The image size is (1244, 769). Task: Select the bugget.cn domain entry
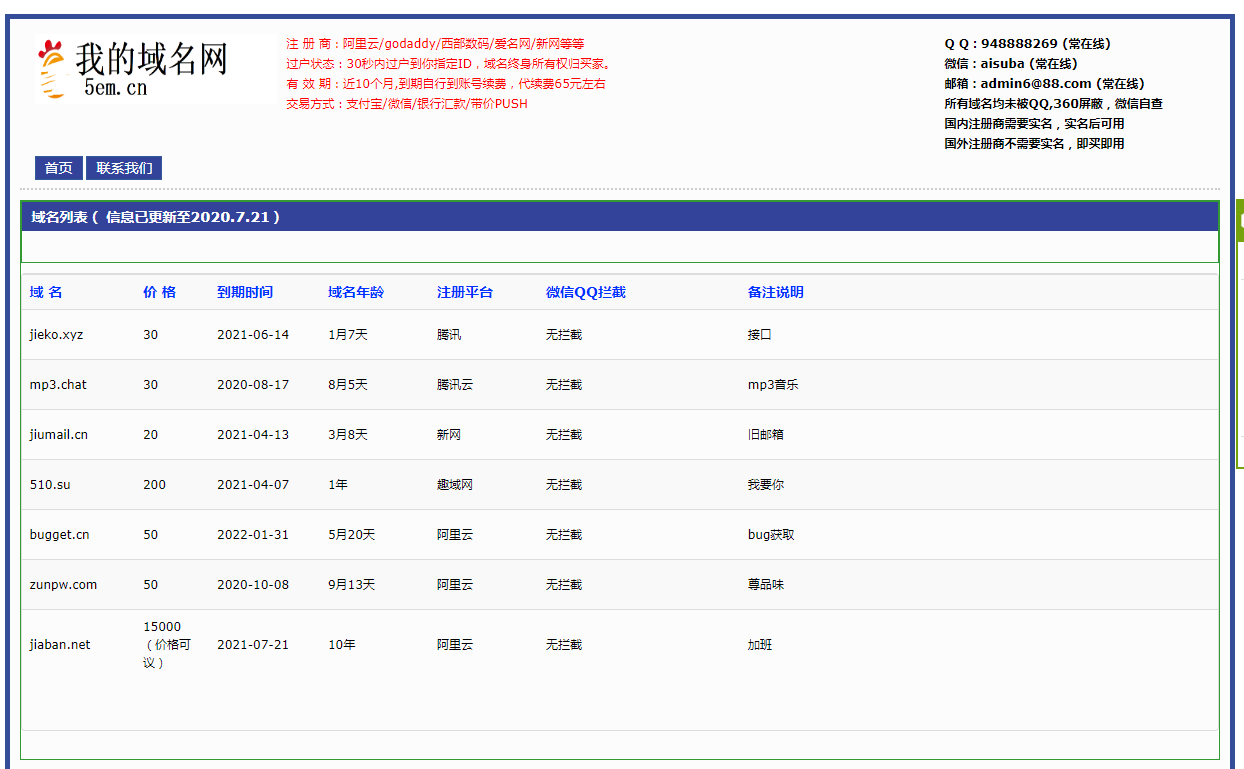pos(60,535)
